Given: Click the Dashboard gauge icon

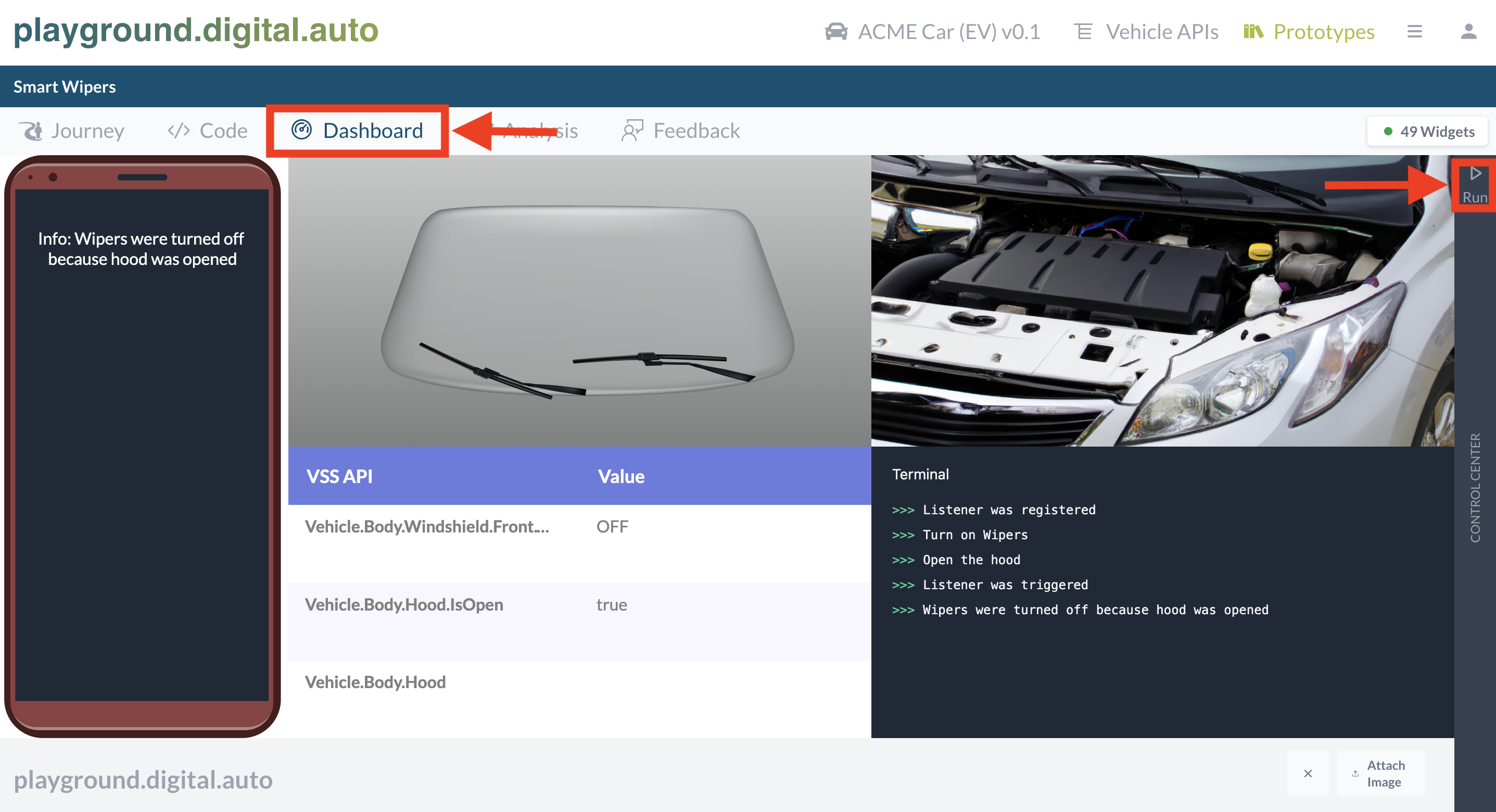Looking at the screenshot, I should pos(301,130).
